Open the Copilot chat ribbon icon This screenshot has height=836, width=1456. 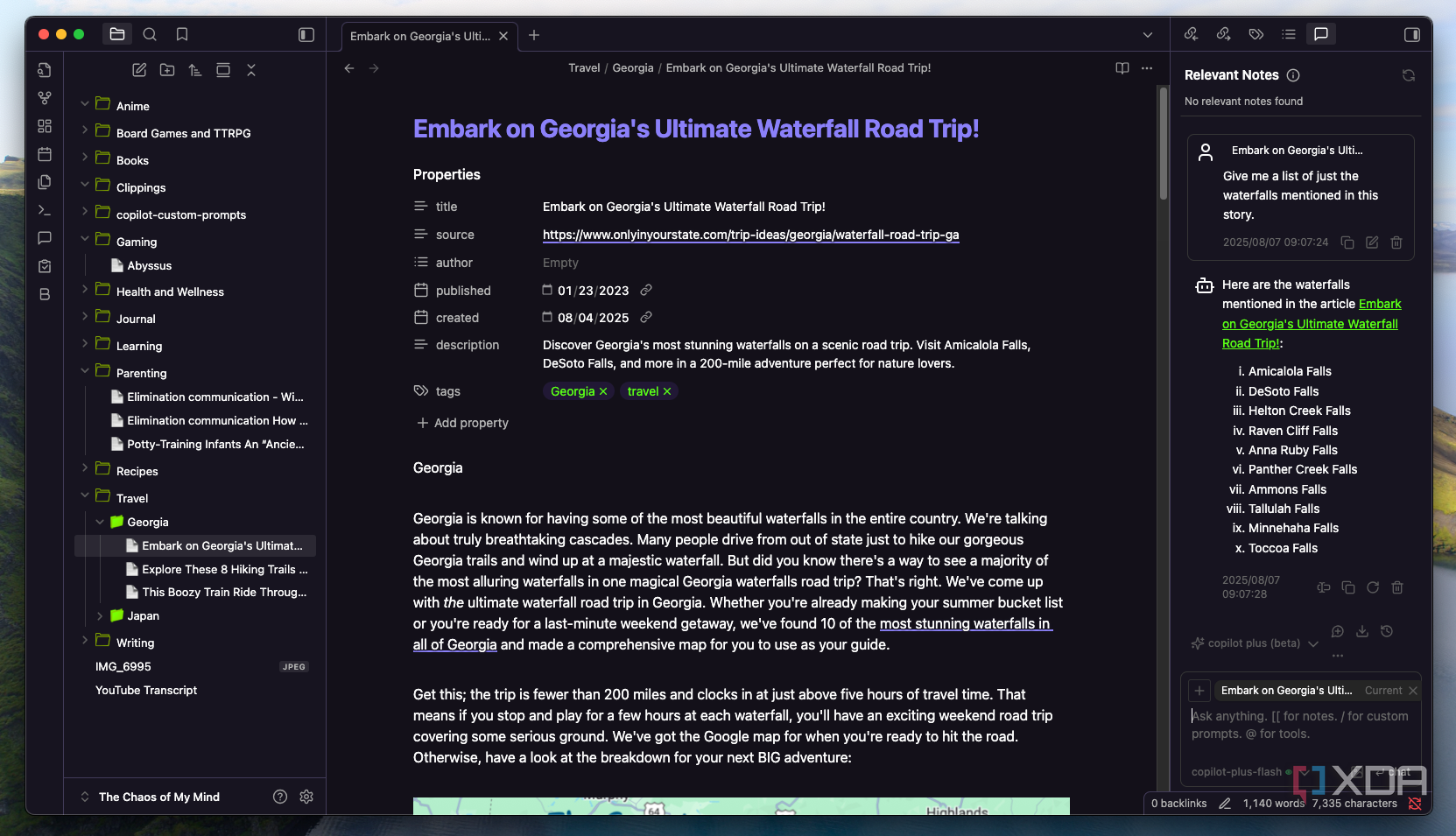pyautogui.click(x=45, y=238)
